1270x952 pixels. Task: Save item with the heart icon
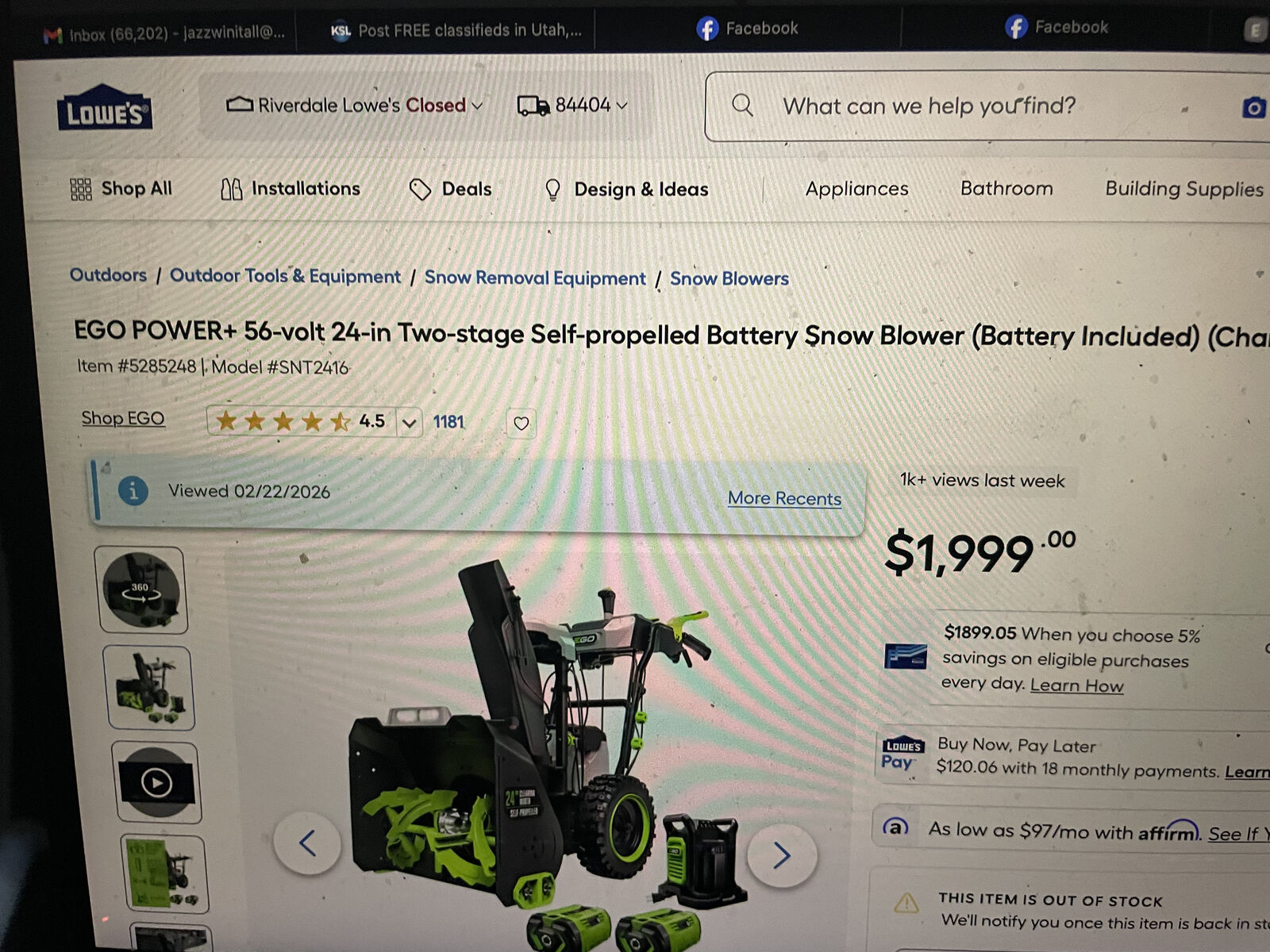(x=521, y=424)
